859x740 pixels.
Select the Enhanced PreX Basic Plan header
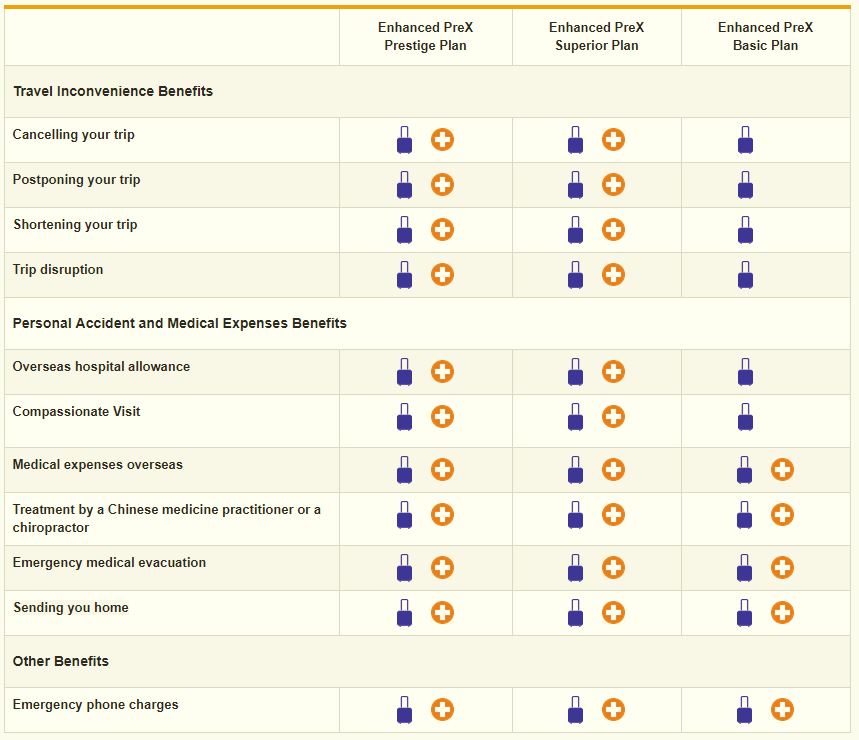pyautogui.click(x=765, y=37)
